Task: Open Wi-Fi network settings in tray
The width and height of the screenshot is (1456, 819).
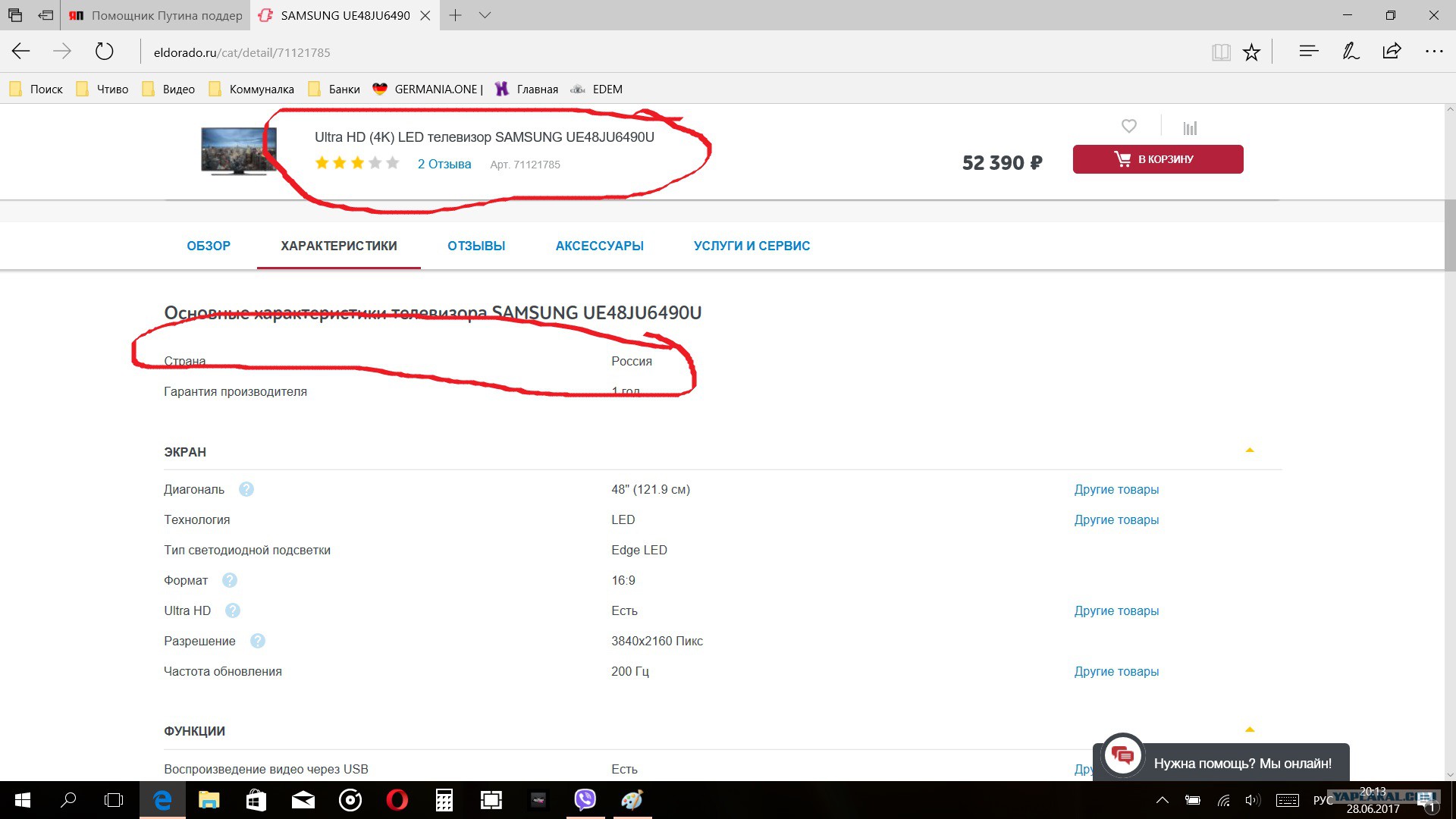Action: tap(1223, 800)
